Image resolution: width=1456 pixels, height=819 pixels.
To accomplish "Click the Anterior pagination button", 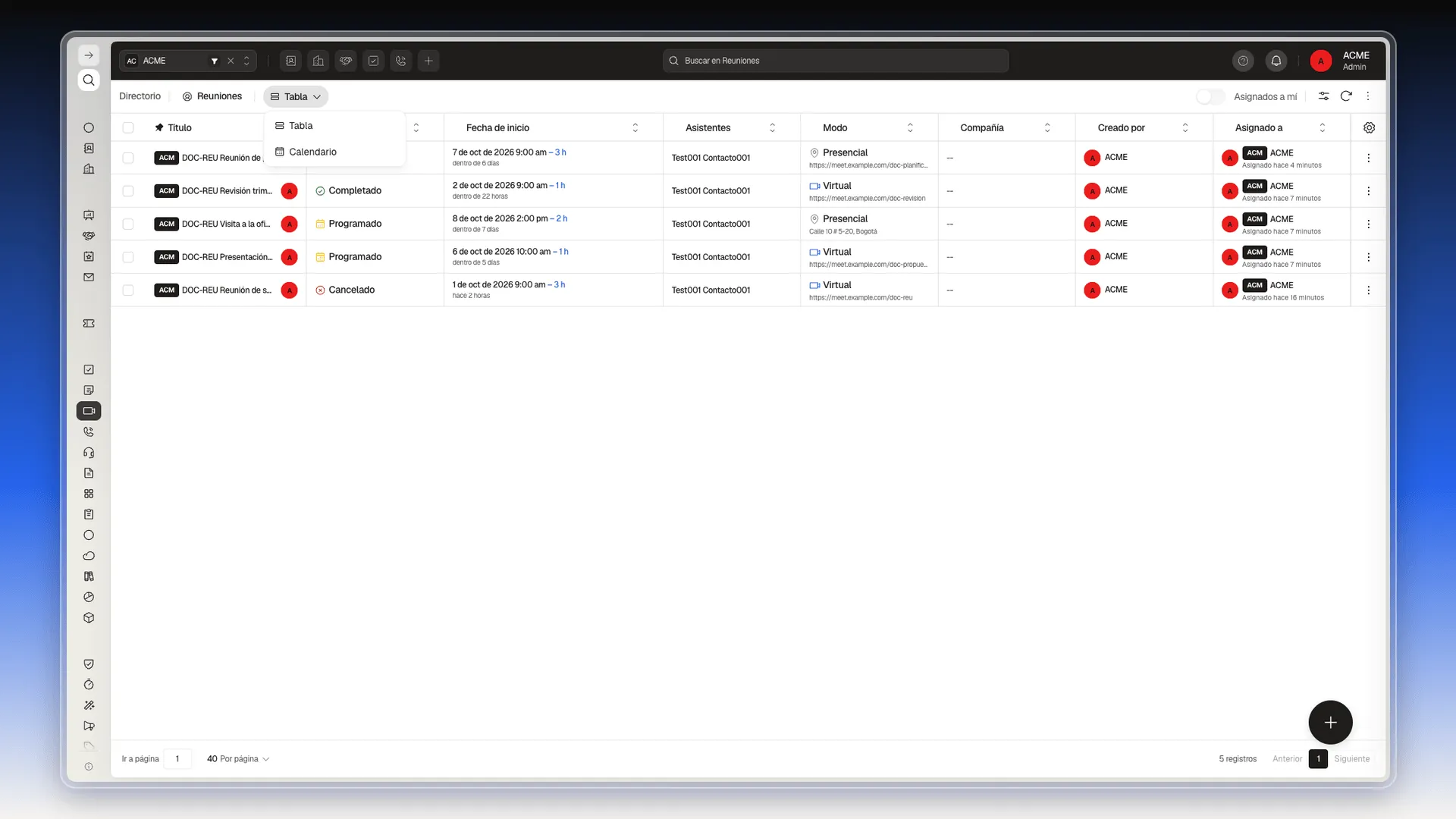I will click(1287, 759).
